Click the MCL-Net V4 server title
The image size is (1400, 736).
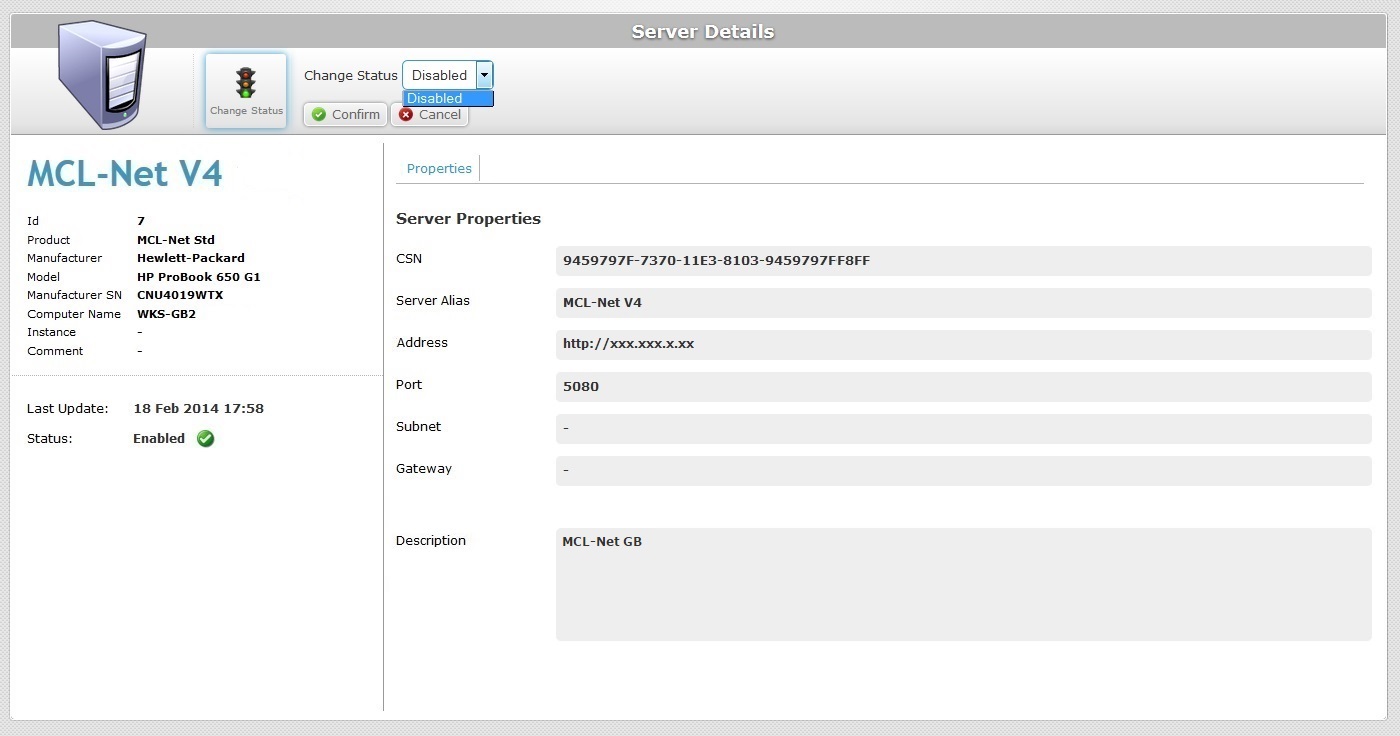(x=125, y=174)
